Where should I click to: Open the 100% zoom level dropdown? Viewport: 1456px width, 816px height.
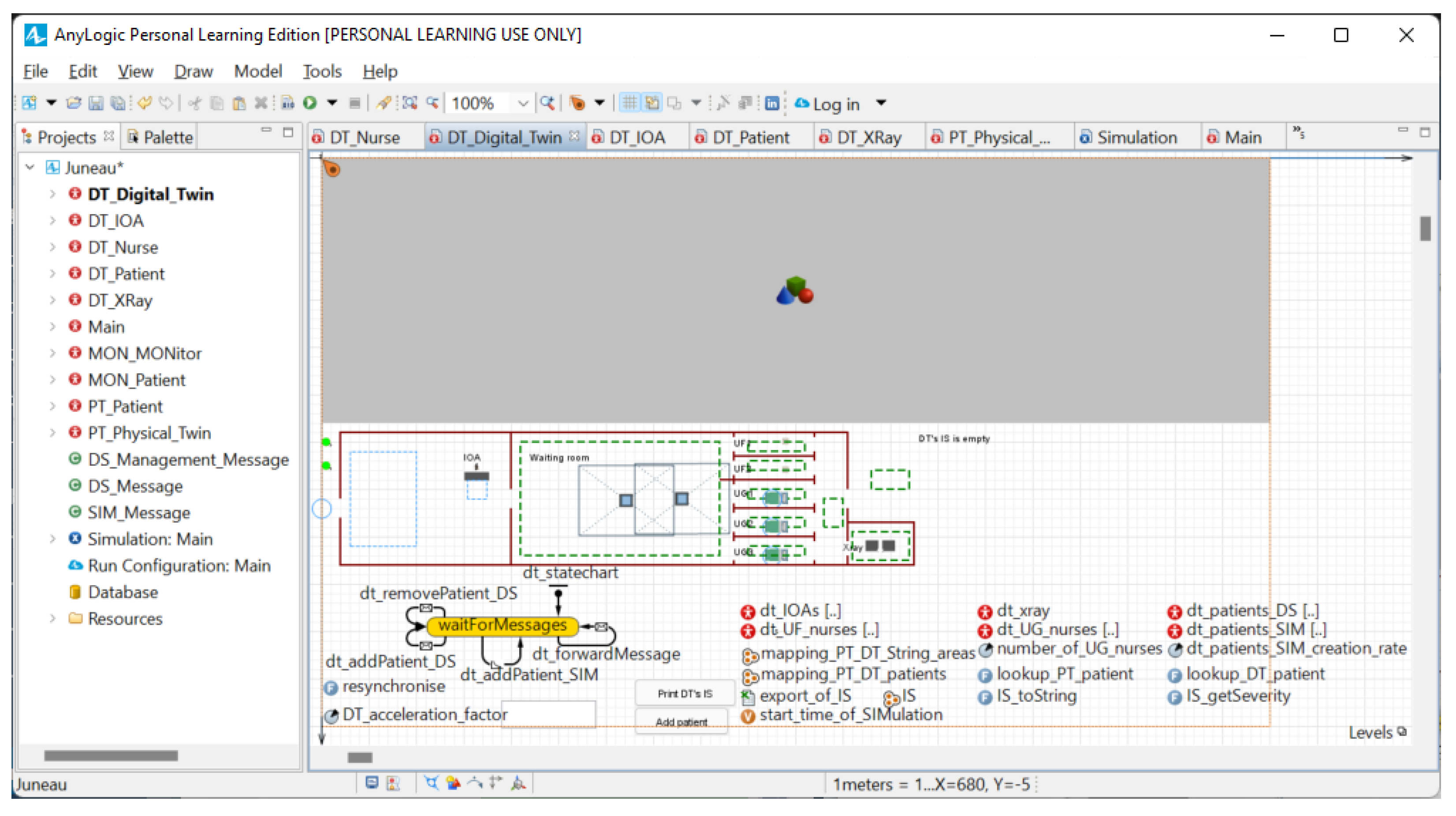523,104
